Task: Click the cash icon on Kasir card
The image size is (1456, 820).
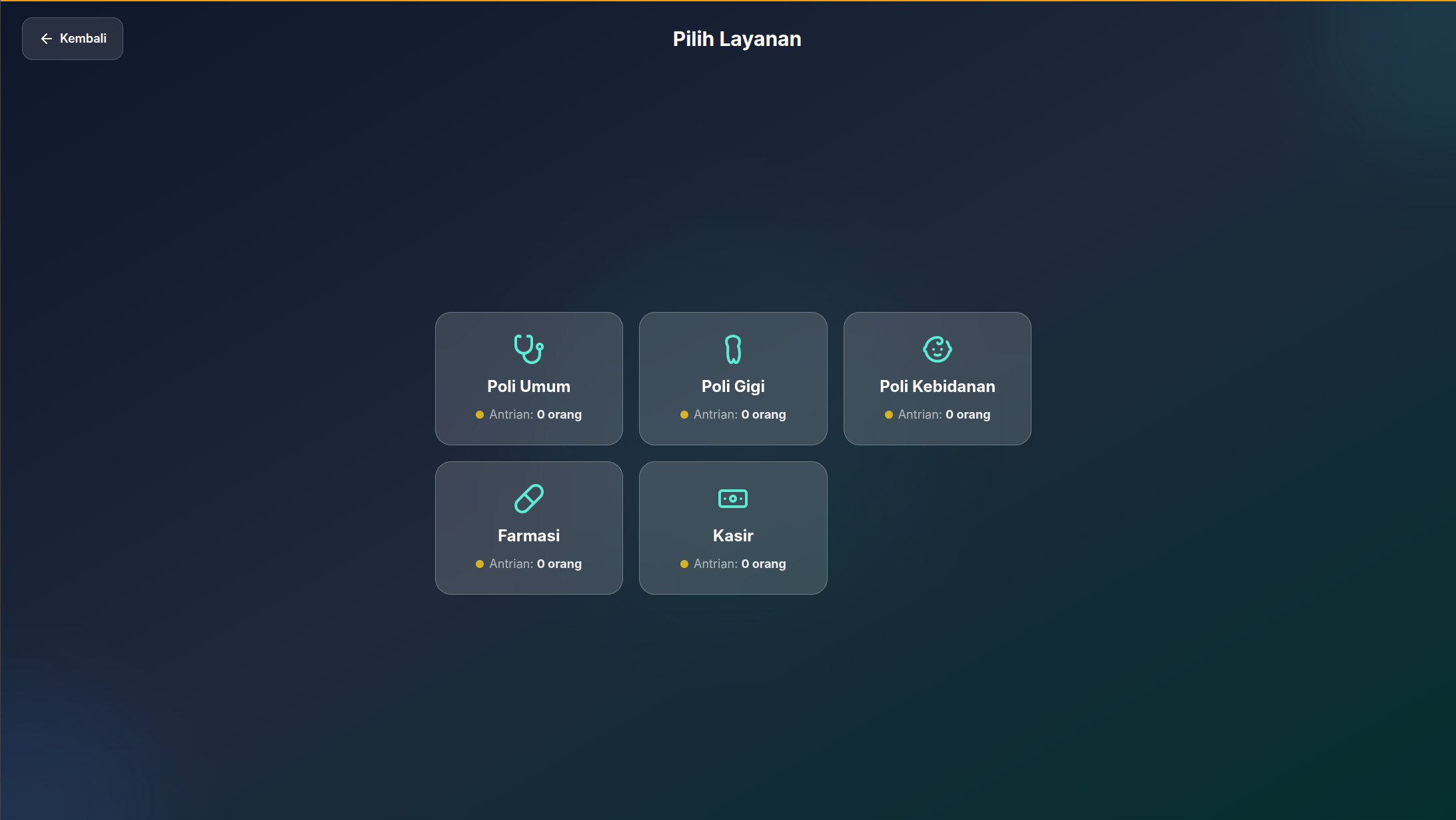Action: 733,498
